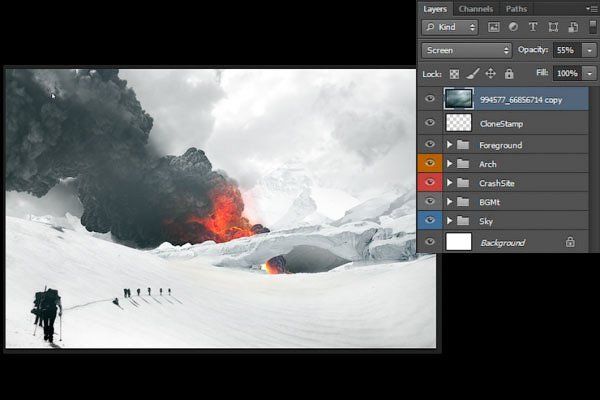This screenshot has width=600, height=400.
Task: Expand the CrashSite layer group
Action: click(450, 183)
